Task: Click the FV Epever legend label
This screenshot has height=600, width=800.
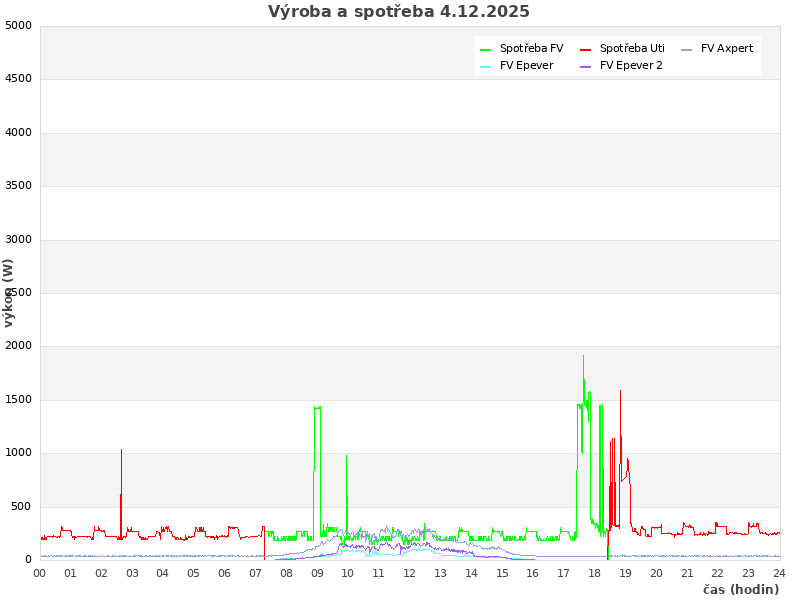Action: (x=526, y=66)
